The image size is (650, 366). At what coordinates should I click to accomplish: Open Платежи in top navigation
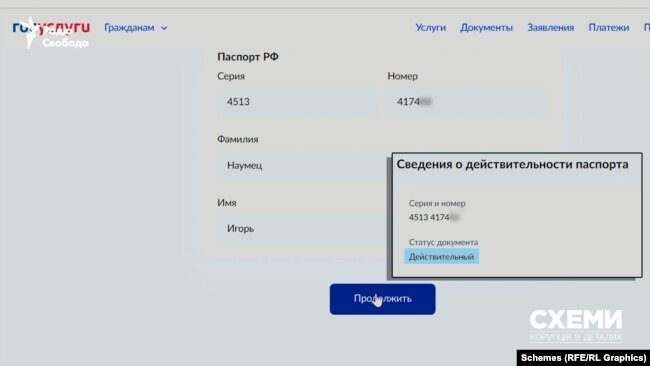tap(609, 27)
